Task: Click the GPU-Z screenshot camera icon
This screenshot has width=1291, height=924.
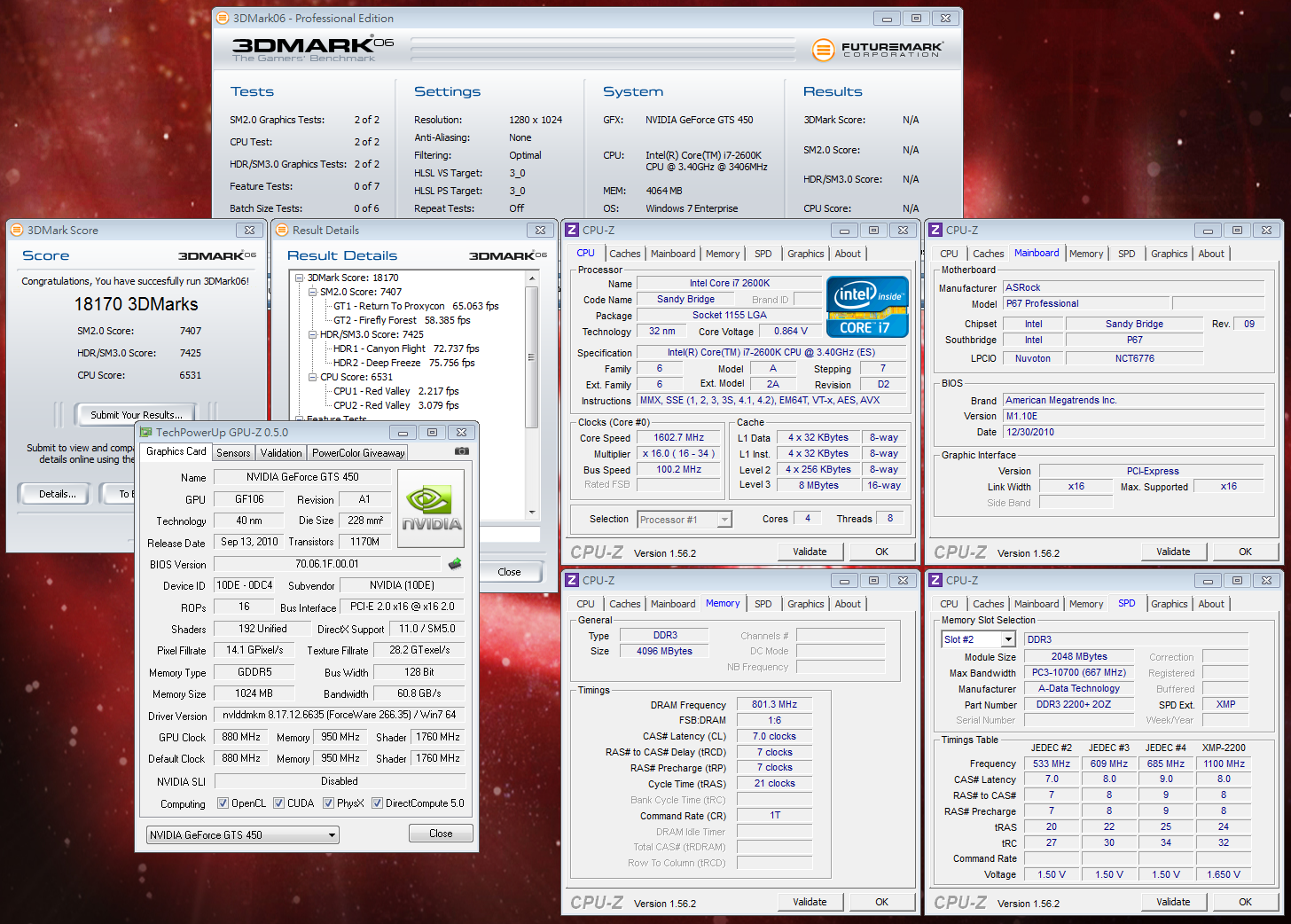Action: [x=461, y=451]
